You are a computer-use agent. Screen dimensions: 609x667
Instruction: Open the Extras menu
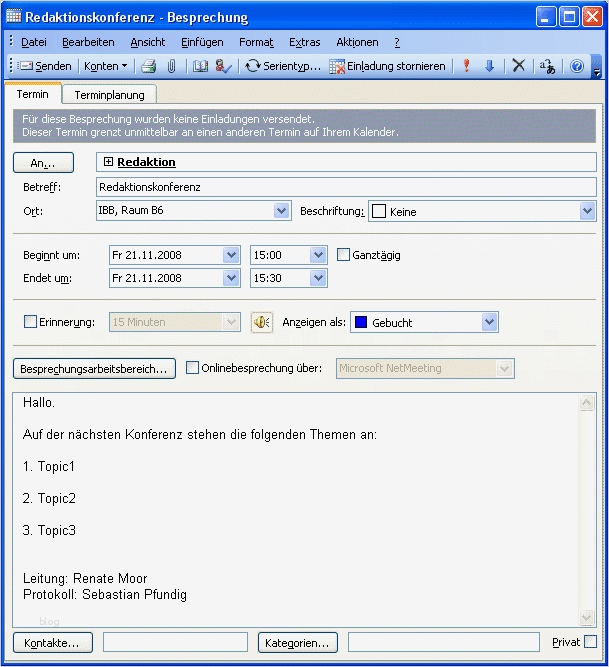pos(304,42)
